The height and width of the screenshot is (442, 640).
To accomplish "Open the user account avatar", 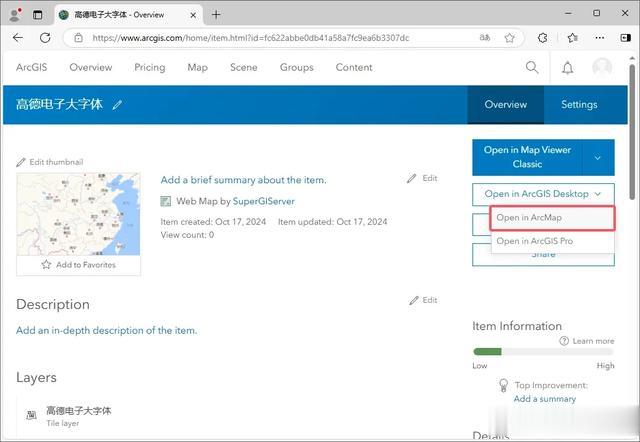I will [602, 67].
